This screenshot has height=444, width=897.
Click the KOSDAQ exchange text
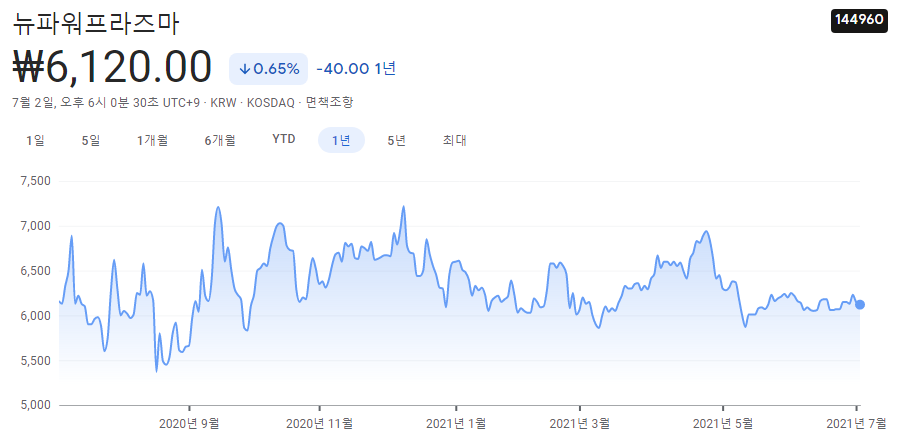(x=270, y=103)
